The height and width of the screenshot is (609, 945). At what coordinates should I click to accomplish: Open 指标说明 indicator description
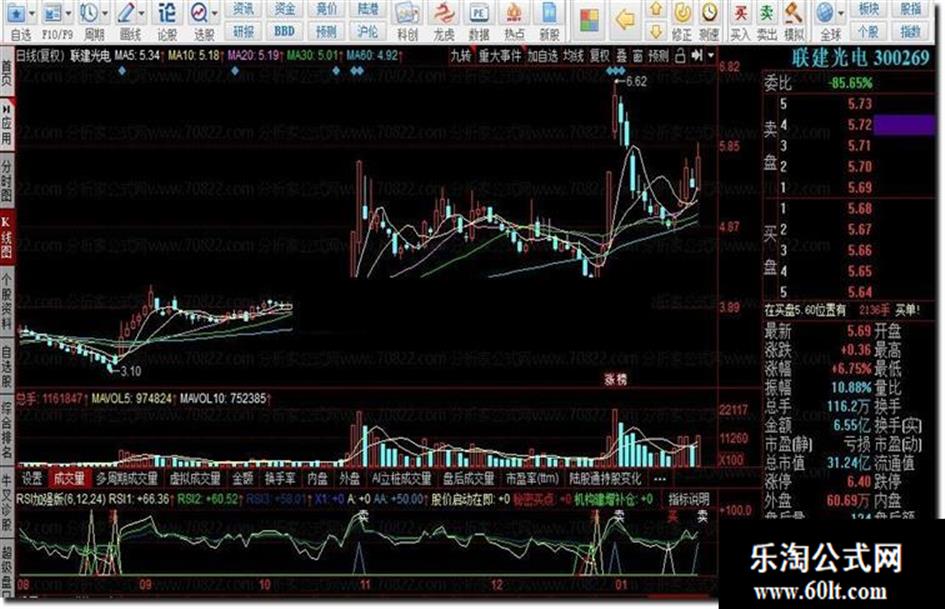point(689,499)
